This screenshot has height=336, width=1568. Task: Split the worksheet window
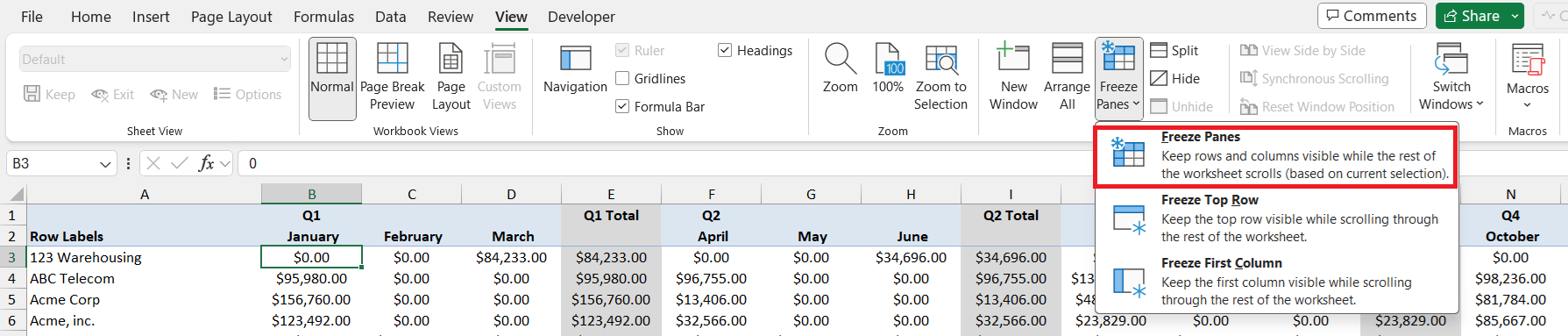[x=1174, y=51]
